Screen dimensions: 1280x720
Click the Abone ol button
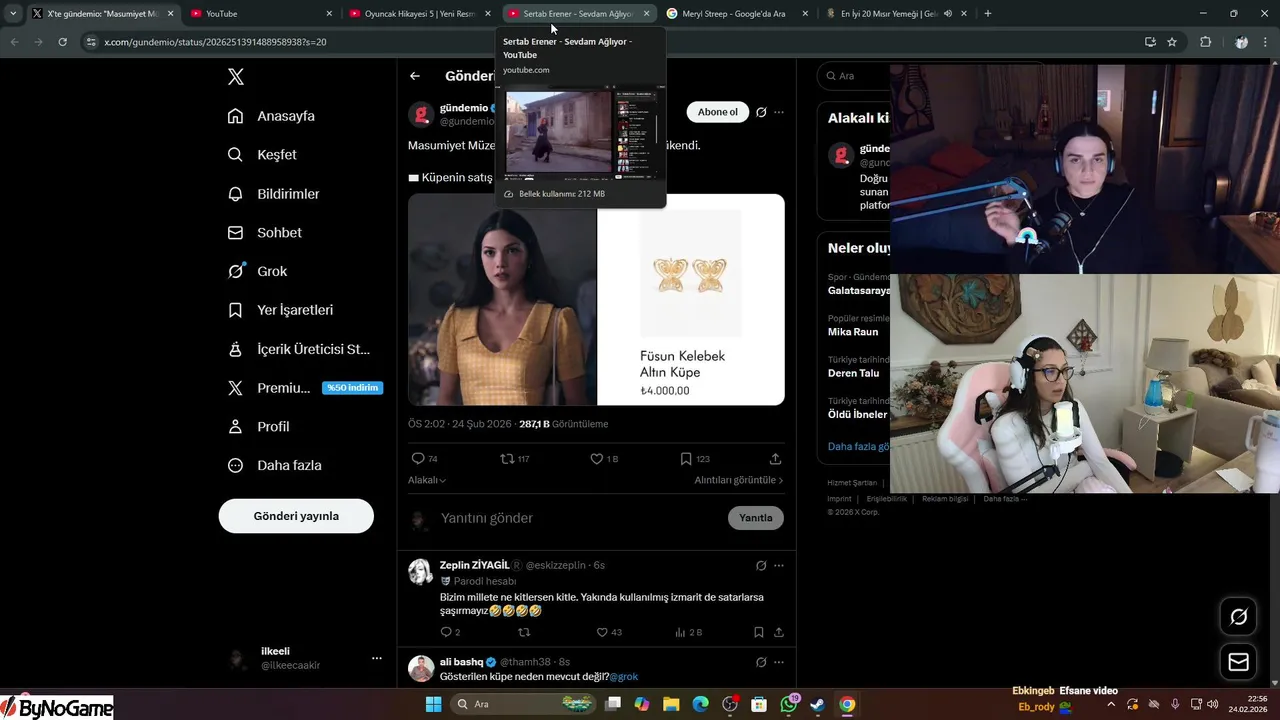(717, 112)
